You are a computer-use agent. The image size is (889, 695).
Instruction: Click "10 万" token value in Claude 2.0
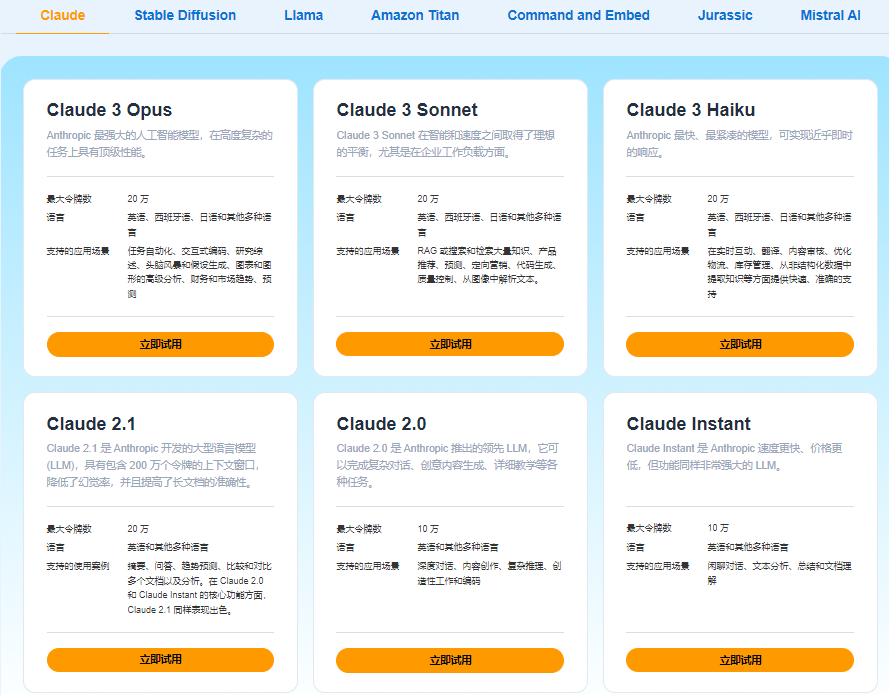point(428,529)
